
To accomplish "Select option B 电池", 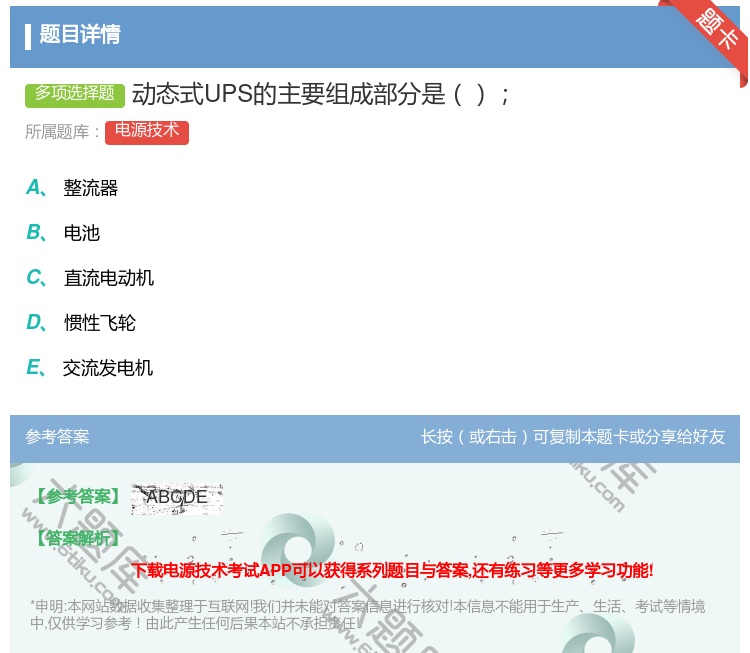I will click(x=63, y=232).
